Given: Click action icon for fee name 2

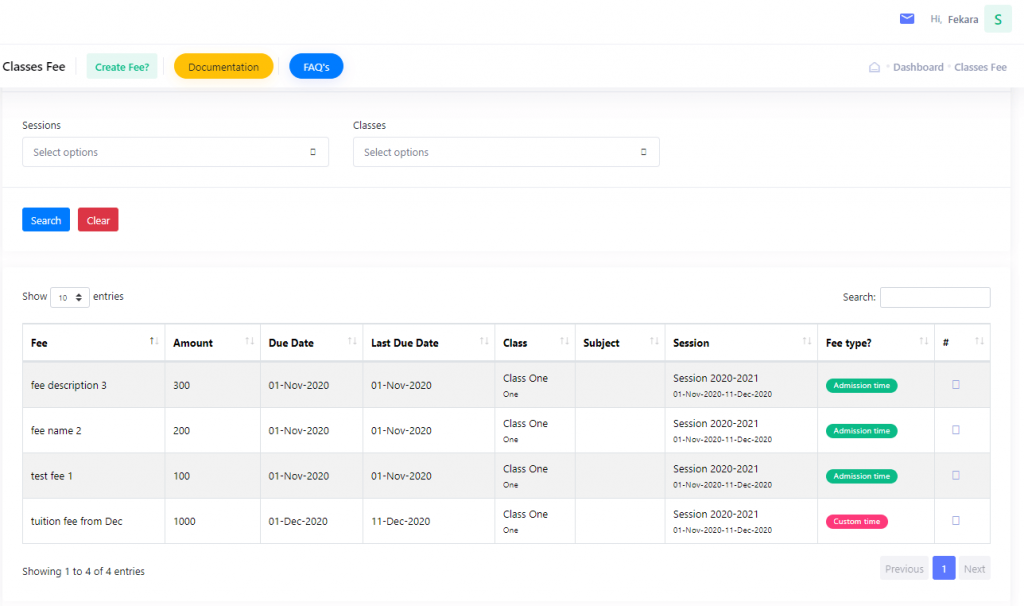Looking at the screenshot, I should tap(955, 430).
